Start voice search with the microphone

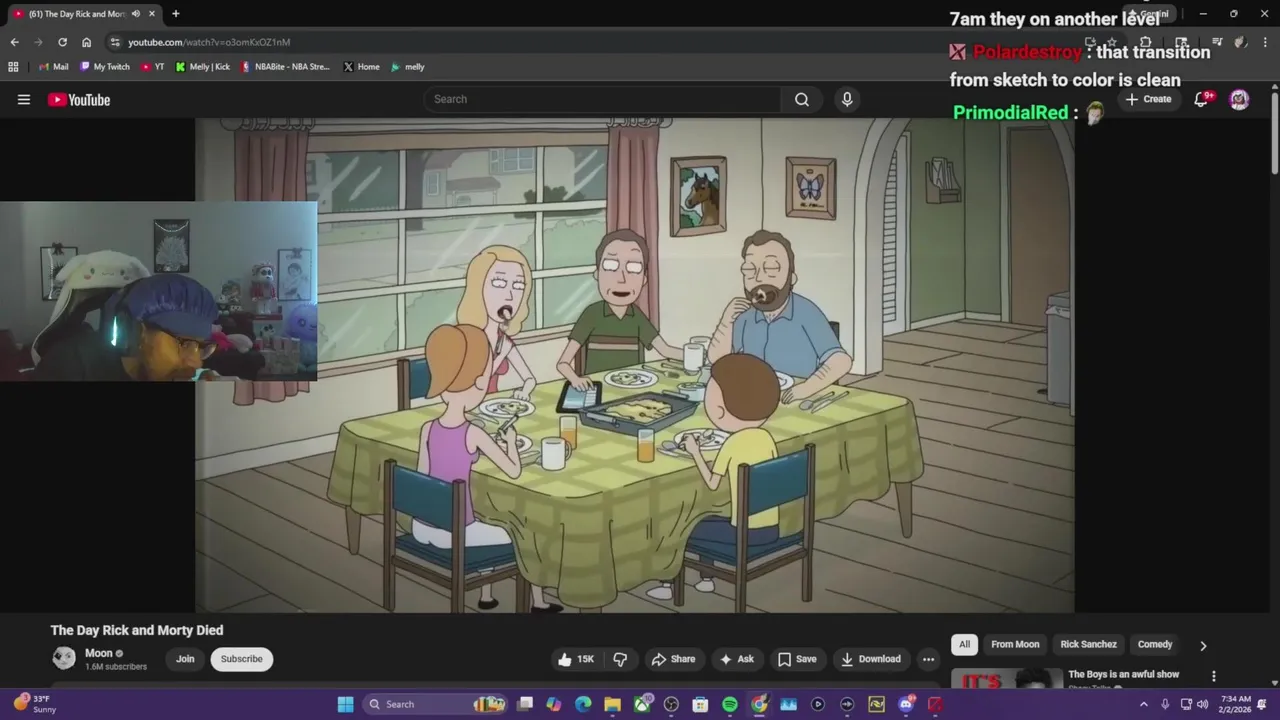pyautogui.click(x=847, y=99)
